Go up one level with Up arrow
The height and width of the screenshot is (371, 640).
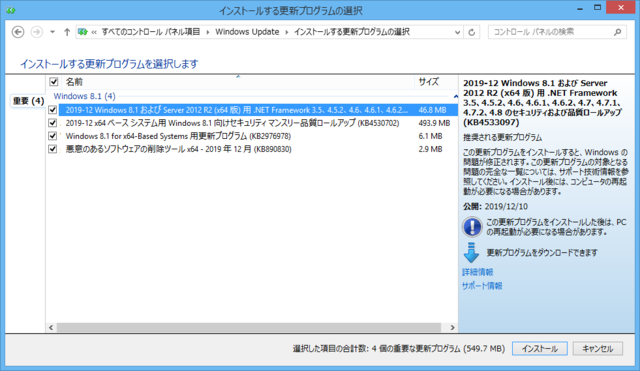pyautogui.click(x=67, y=32)
